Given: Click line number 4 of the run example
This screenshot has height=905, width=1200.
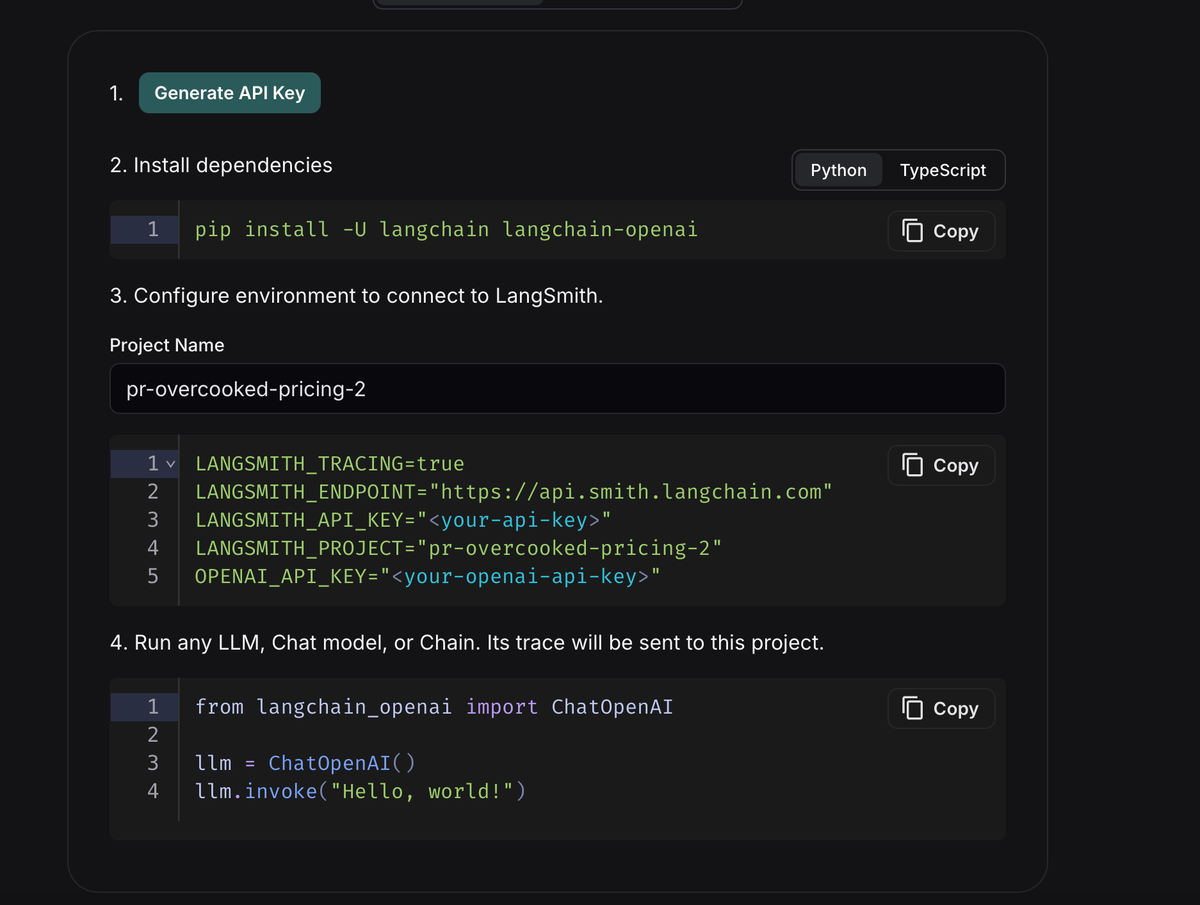Looking at the screenshot, I should tap(152, 791).
